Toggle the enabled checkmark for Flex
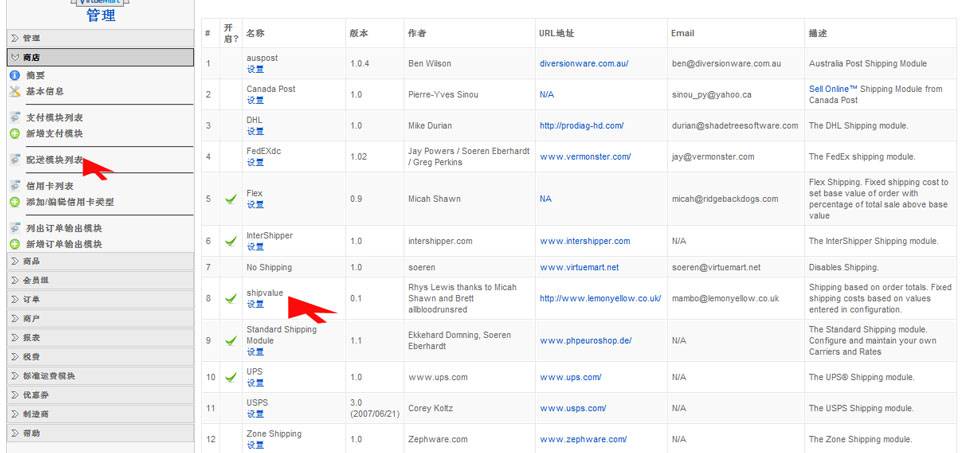The height and width of the screenshot is (453, 960). click(230, 199)
